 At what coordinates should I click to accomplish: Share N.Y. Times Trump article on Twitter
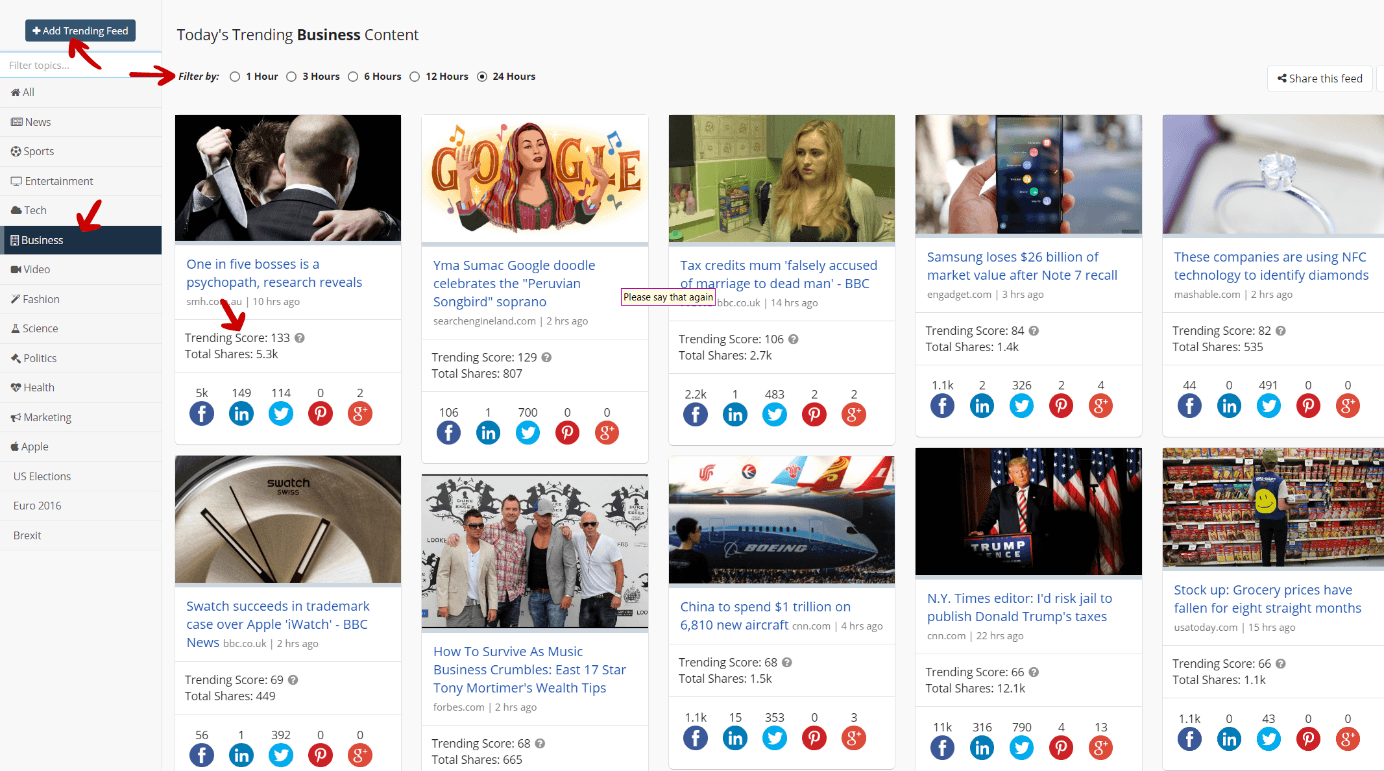tap(1021, 747)
